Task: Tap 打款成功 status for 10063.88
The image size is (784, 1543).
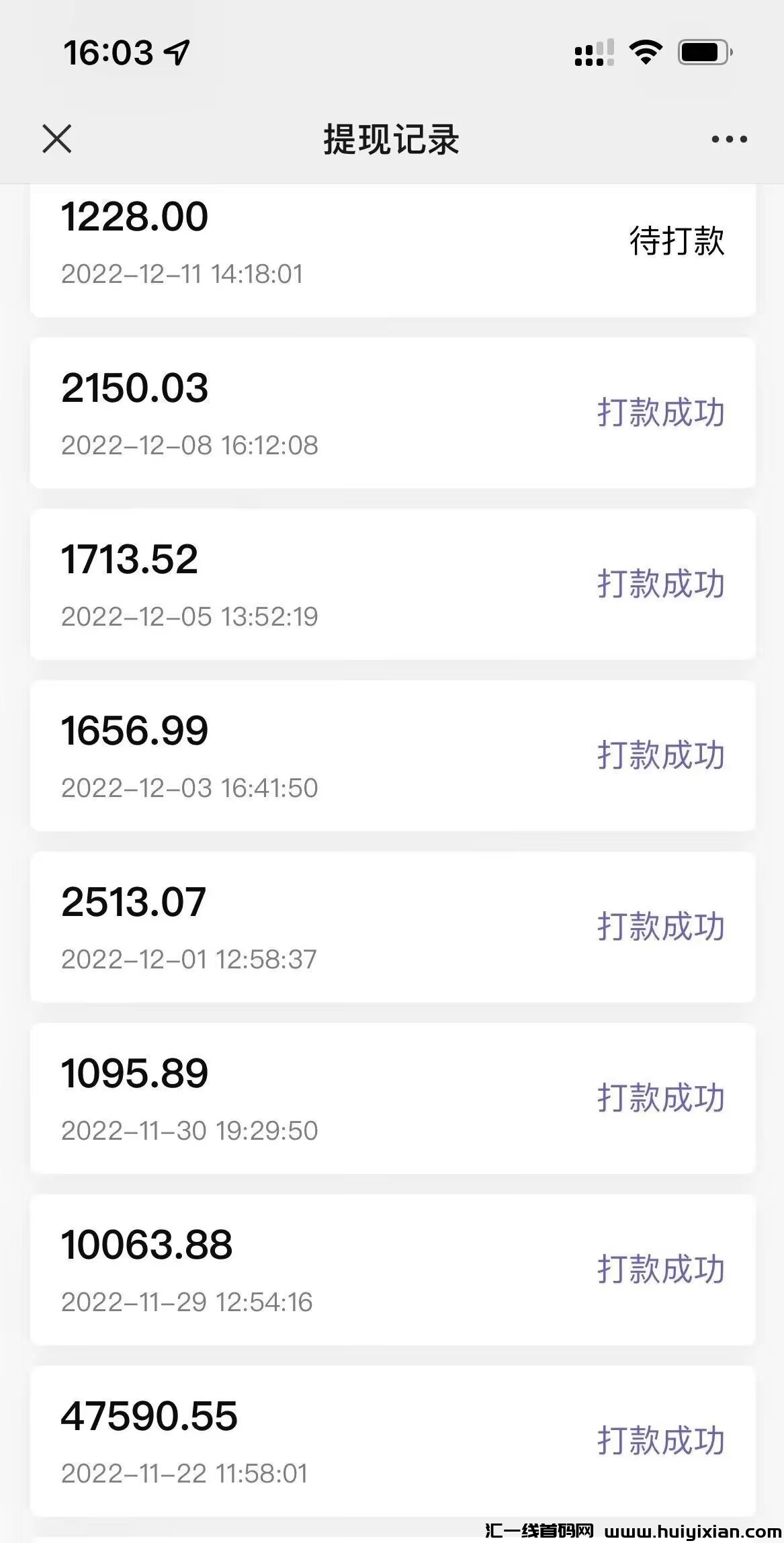Action: point(661,1269)
